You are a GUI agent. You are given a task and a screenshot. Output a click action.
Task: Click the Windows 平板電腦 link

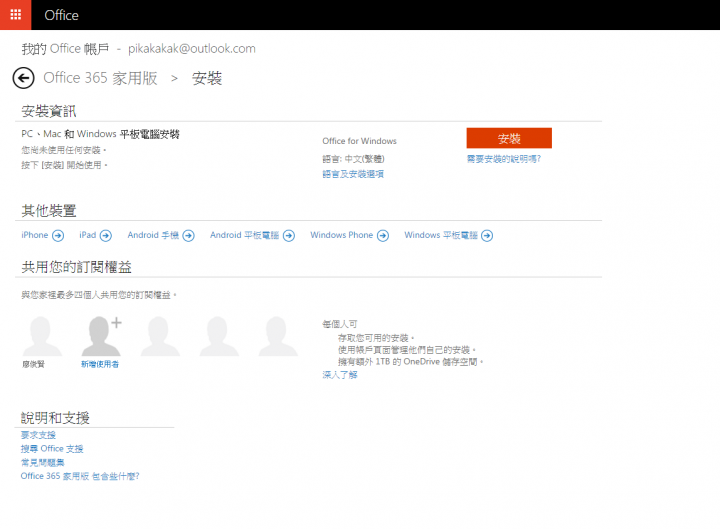tap(441, 235)
